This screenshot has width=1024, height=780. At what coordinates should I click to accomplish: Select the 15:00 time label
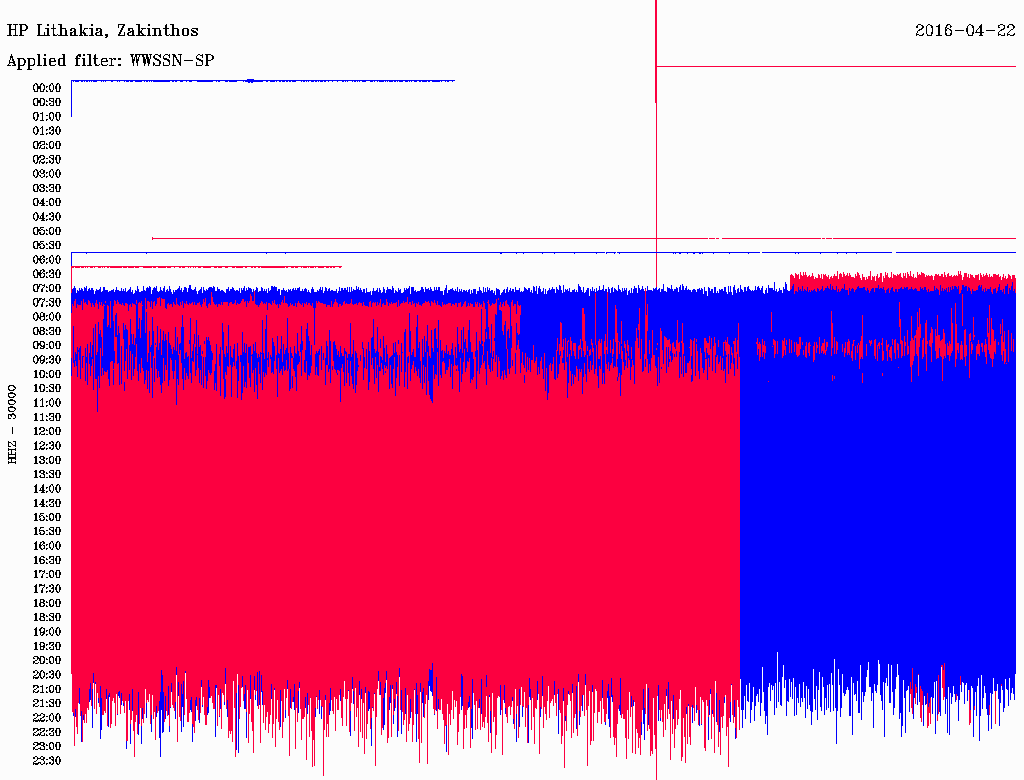pos(47,517)
